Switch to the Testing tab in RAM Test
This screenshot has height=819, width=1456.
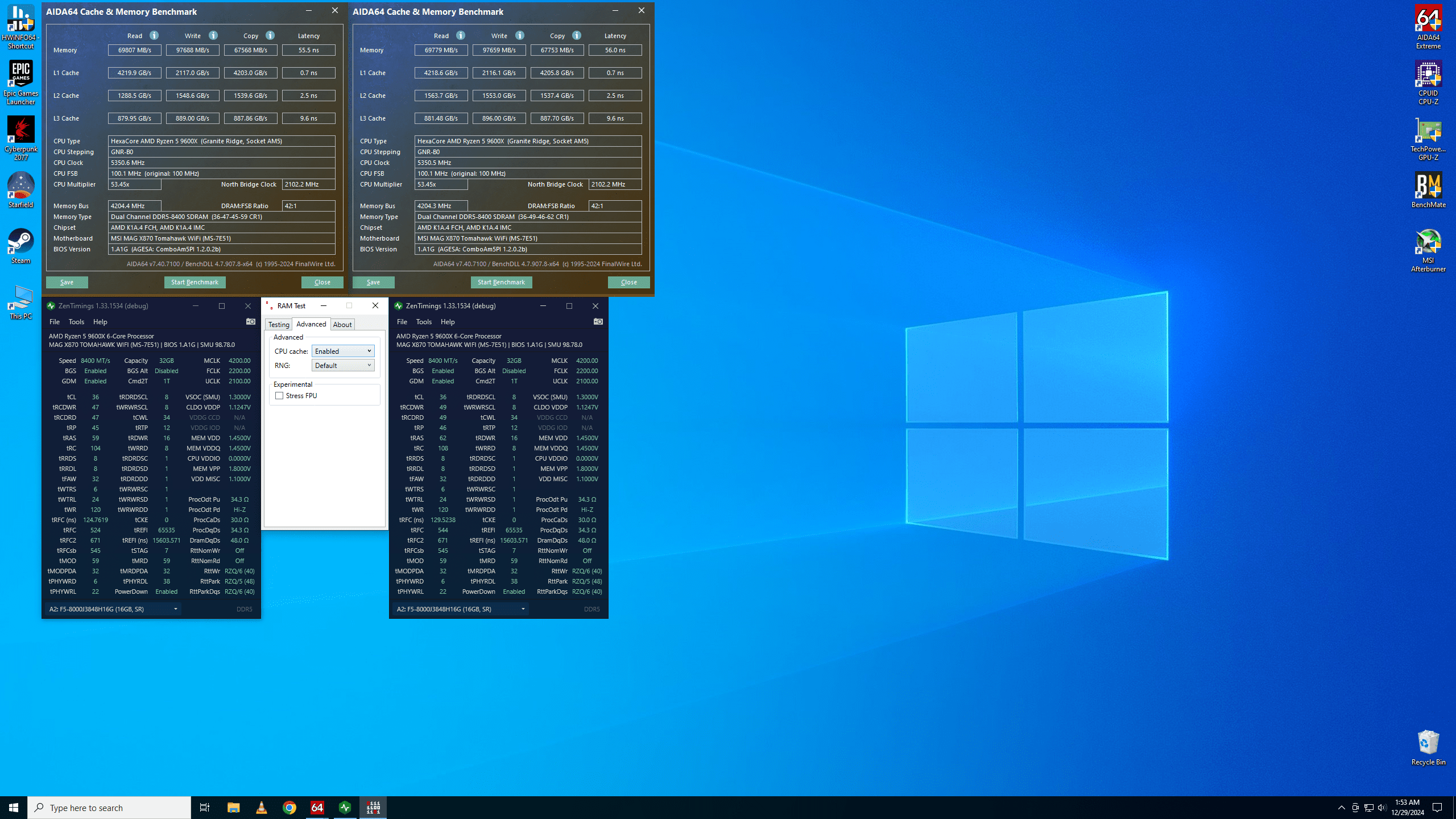pyautogui.click(x=279, y=325)
